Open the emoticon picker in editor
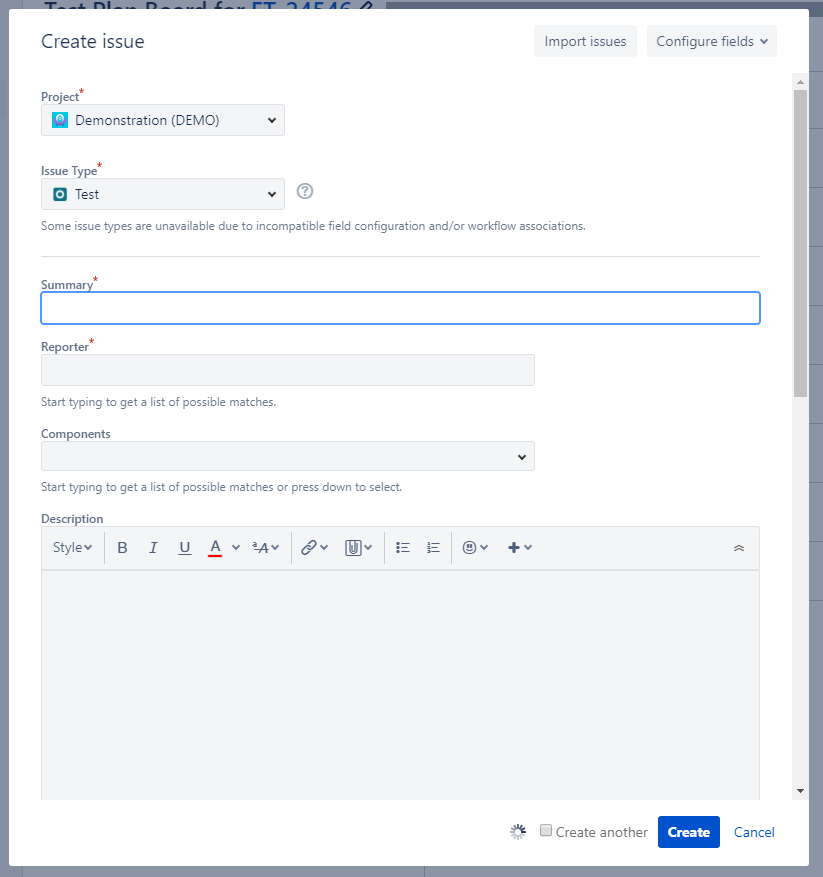 pyautogui.click(x=475, y=548)
